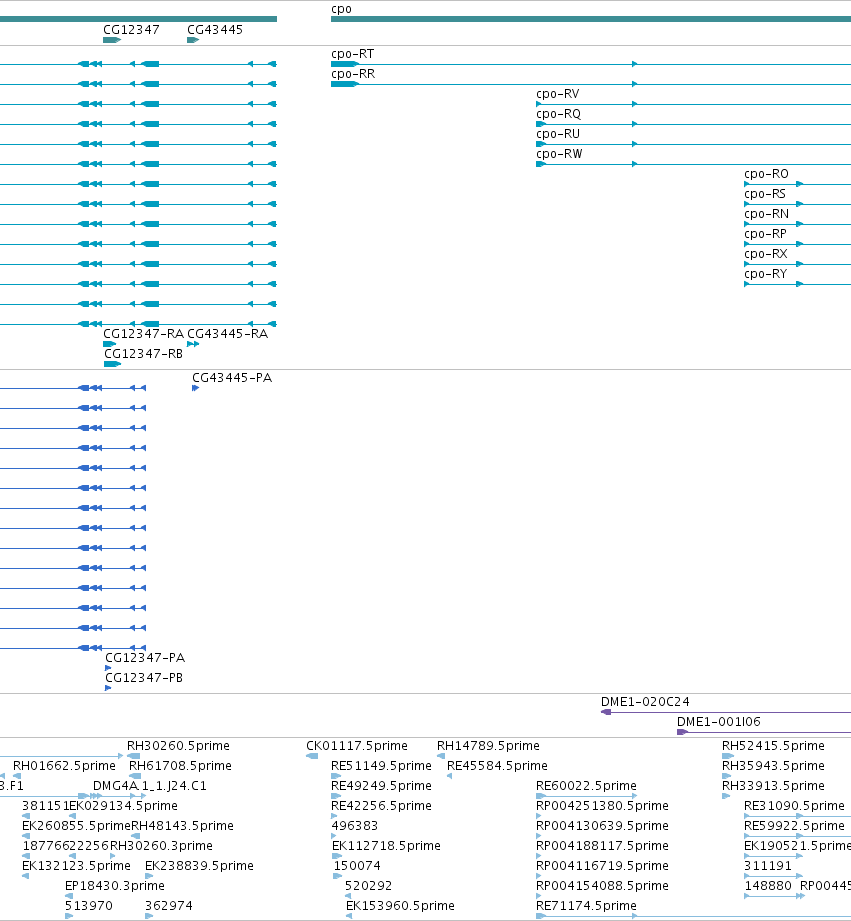Viewport: 851px width, 921px height.
Task: Open transcript cpo-RS
Action: (765, 194)
